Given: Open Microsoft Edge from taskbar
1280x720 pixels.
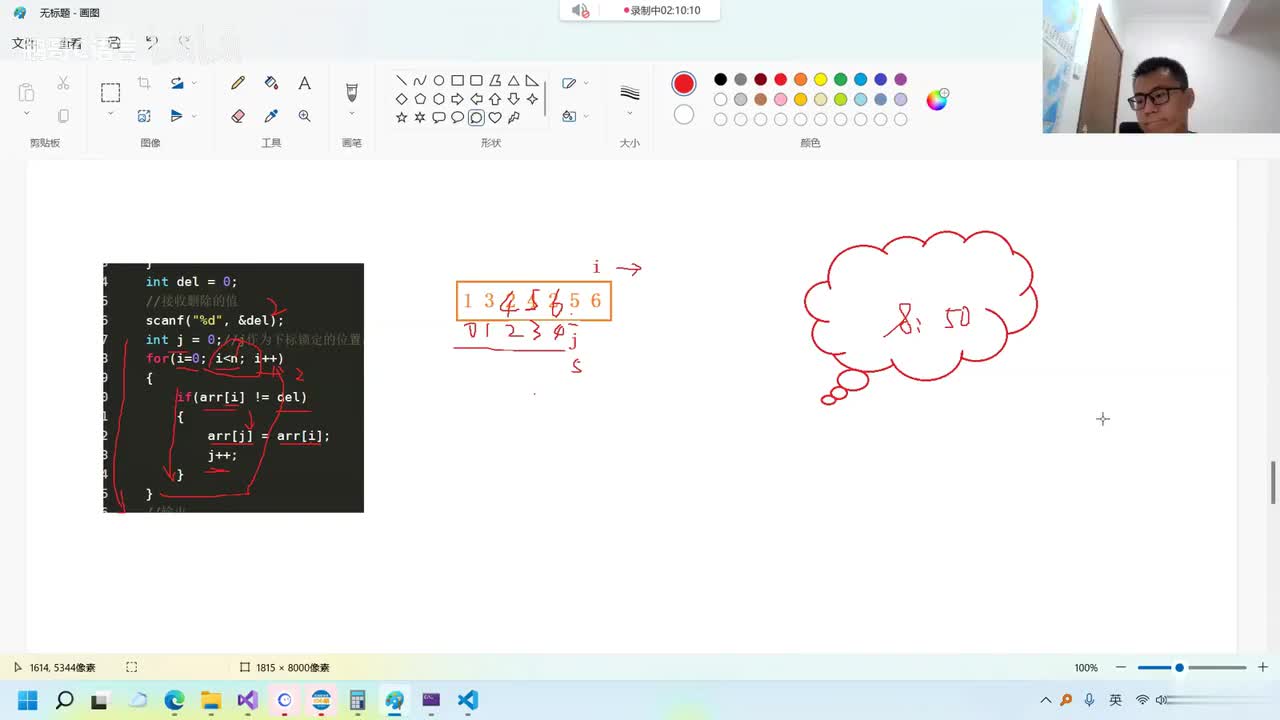Looking at the screenshot, I should coord(174,700).
